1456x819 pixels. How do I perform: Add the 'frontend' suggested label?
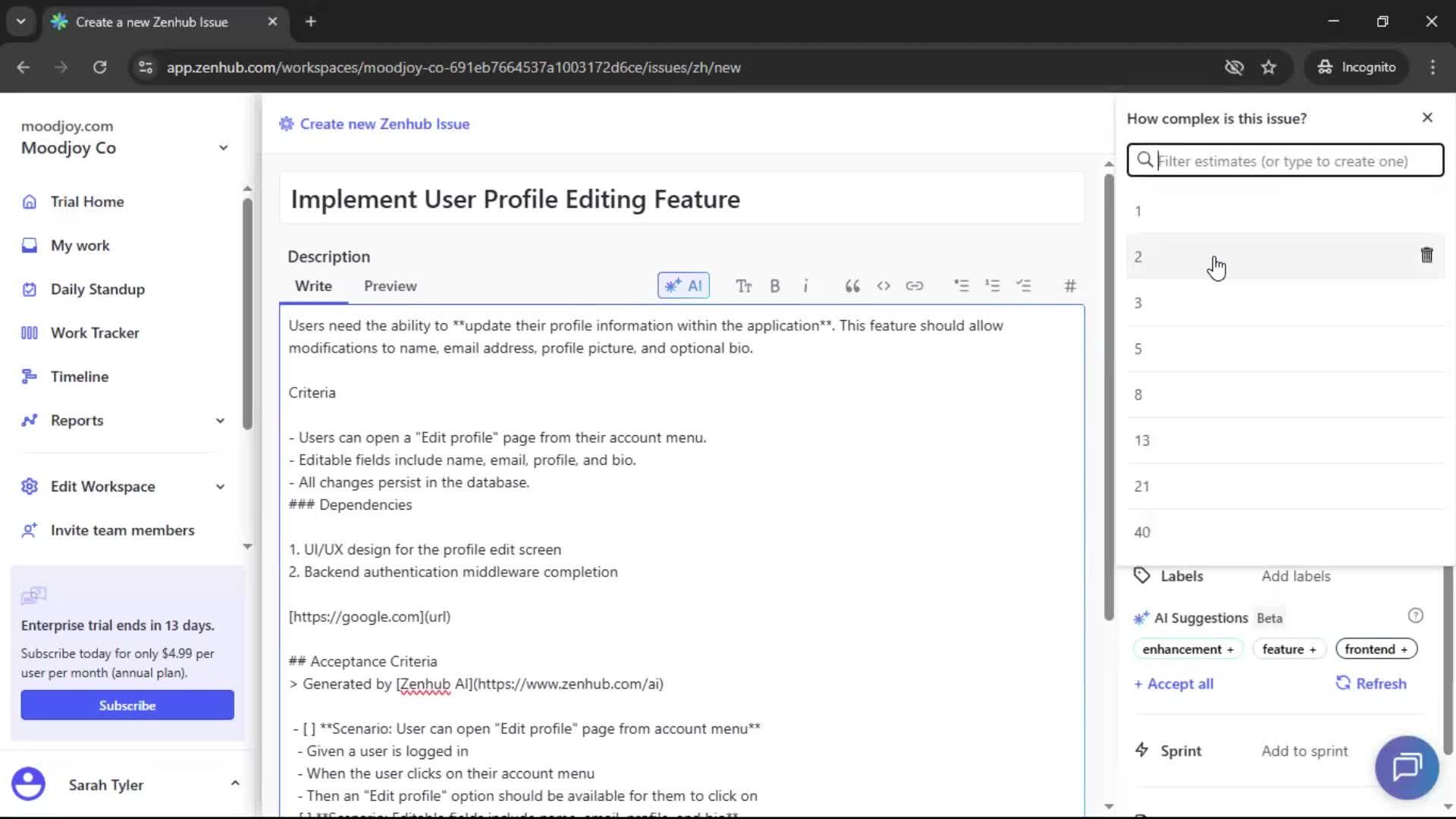[1375, 649]
